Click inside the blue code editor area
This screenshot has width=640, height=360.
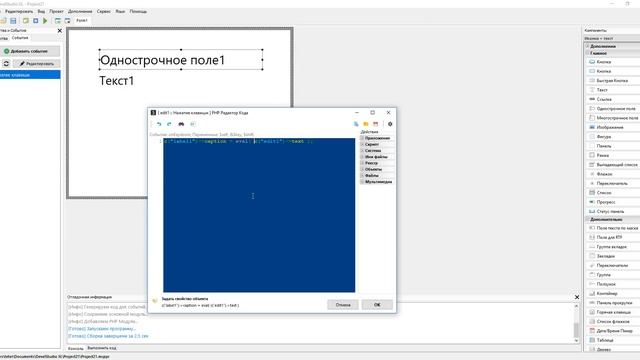259,215
